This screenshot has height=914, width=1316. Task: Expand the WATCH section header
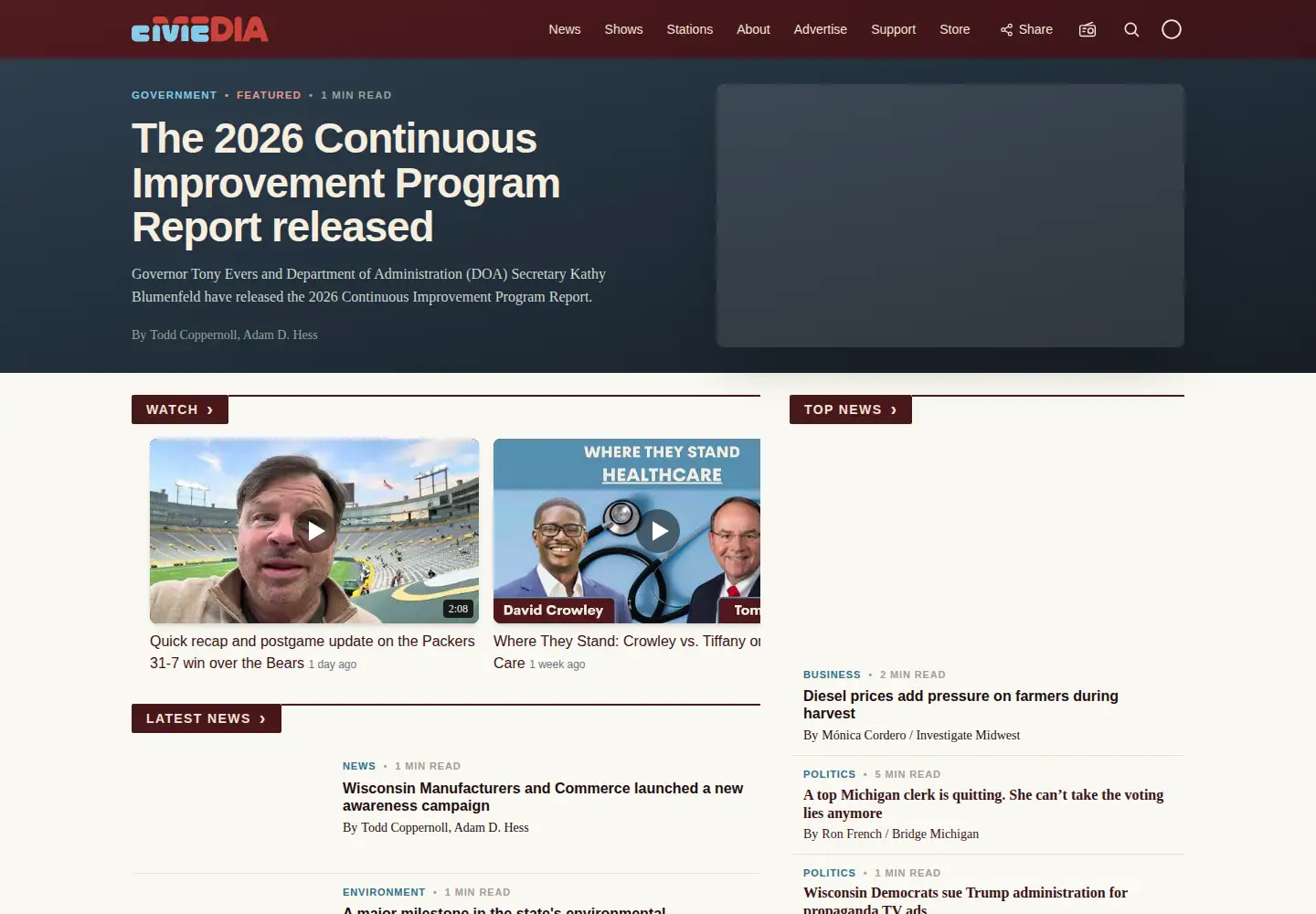tap(180, 409)
